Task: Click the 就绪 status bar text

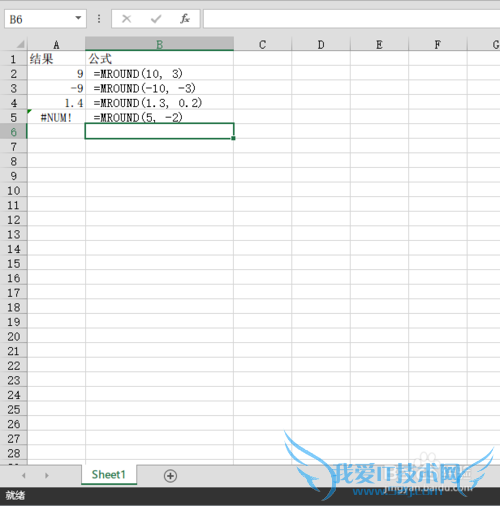Action: pyautogui.click(x=15, y=495)
